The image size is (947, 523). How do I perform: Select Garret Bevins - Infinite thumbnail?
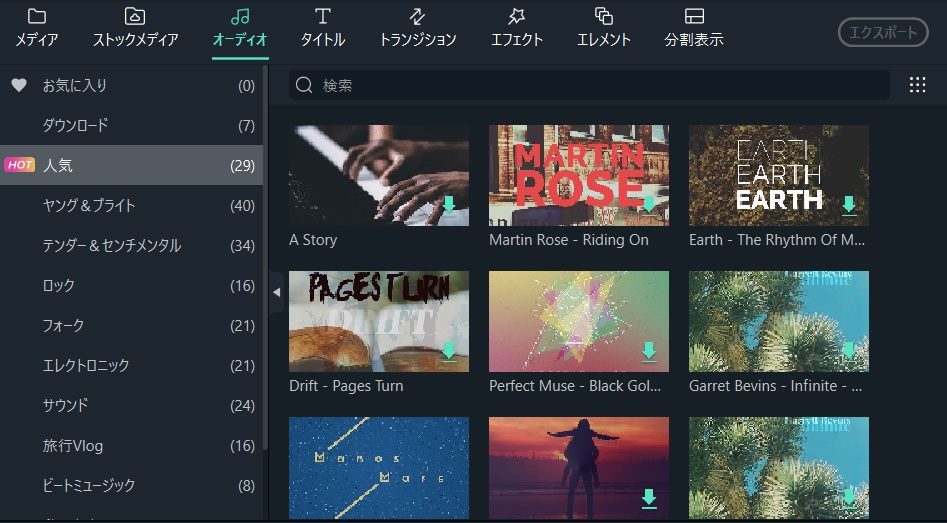pyautogui.click(x=778, y=321)
